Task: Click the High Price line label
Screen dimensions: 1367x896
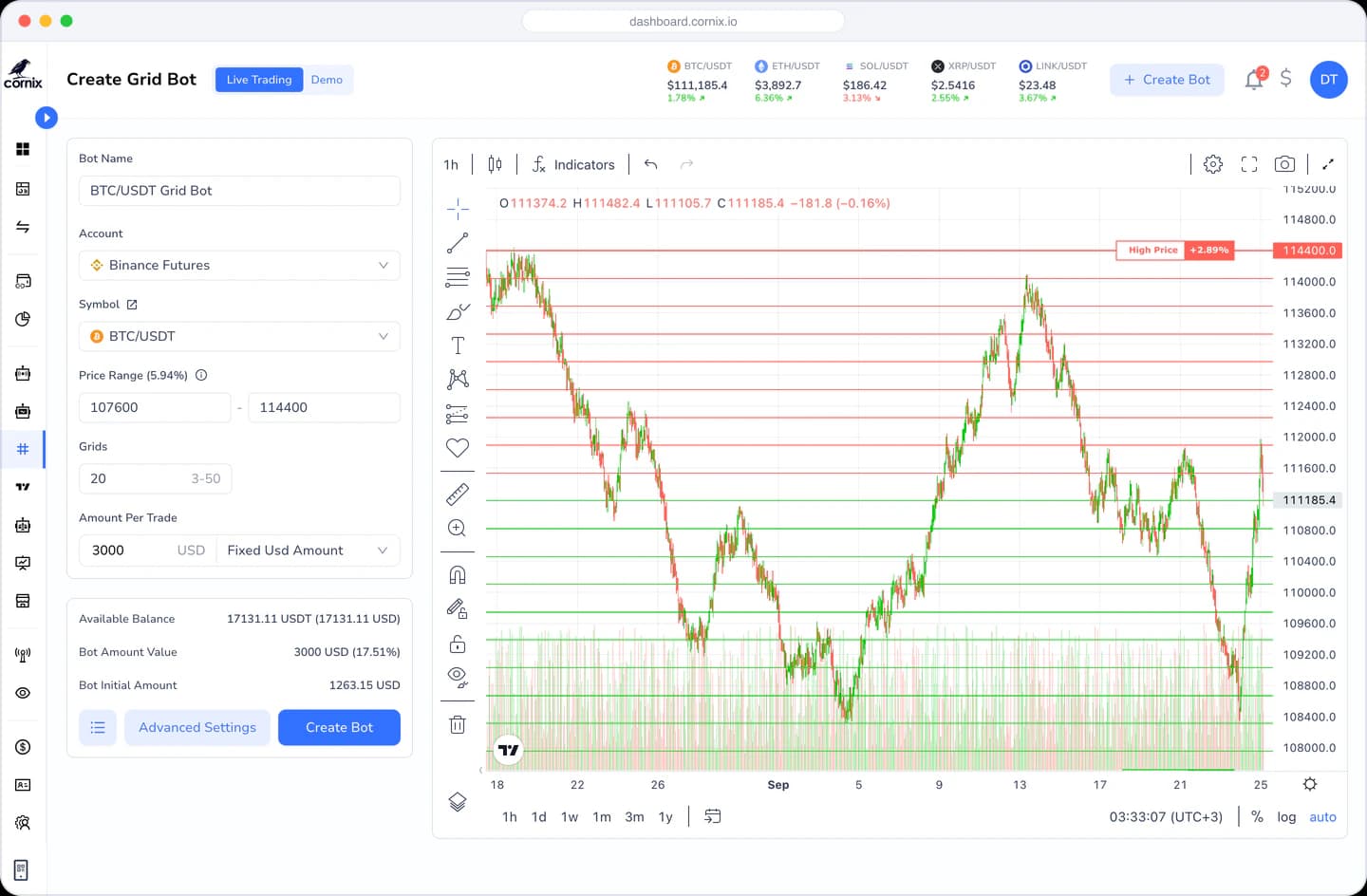Action: coord(1152,250)
